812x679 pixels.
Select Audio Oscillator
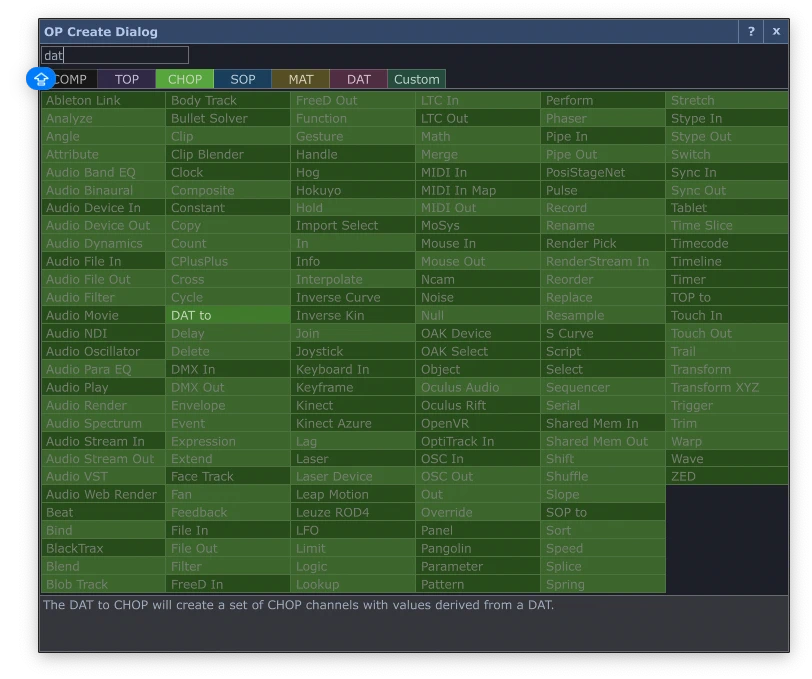pyautogui.click(x=103, y=351)
